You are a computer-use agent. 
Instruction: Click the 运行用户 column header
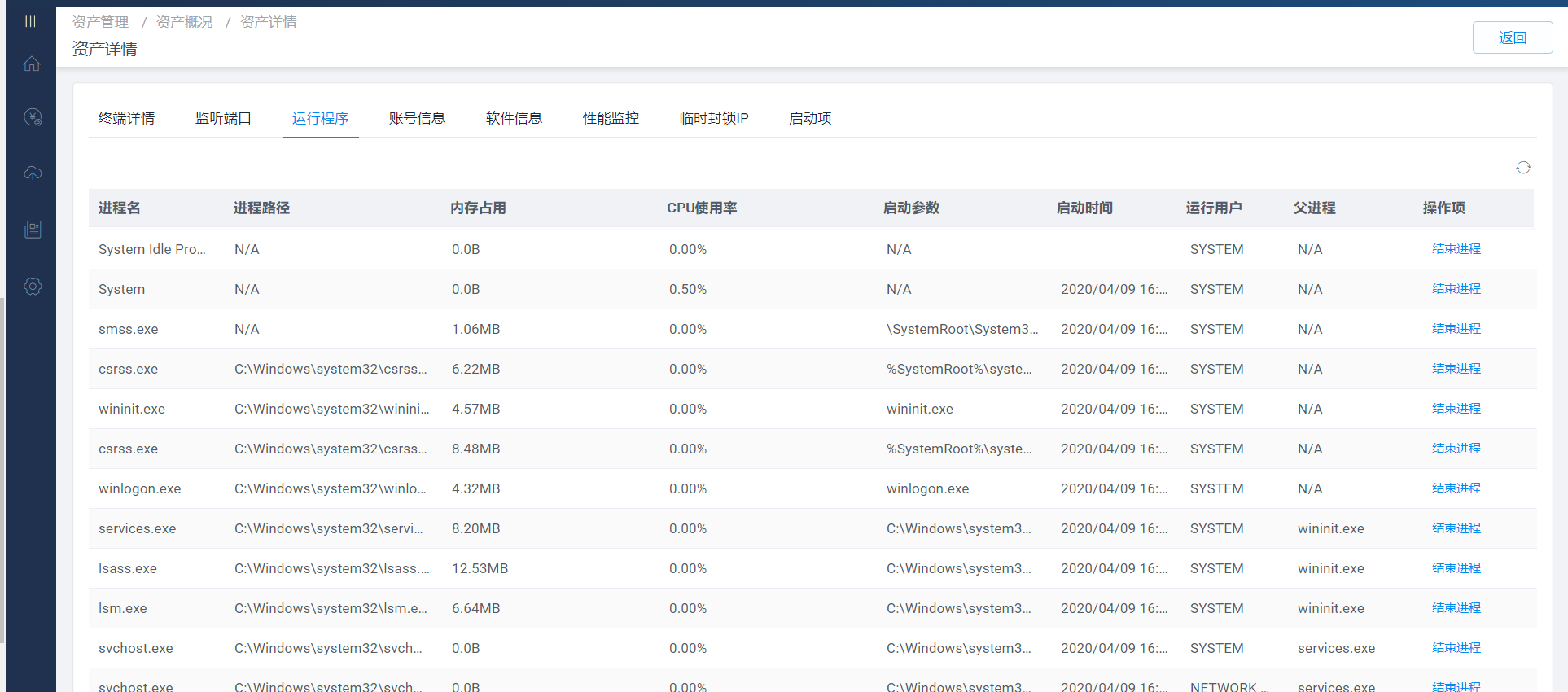pos(1215,208)
